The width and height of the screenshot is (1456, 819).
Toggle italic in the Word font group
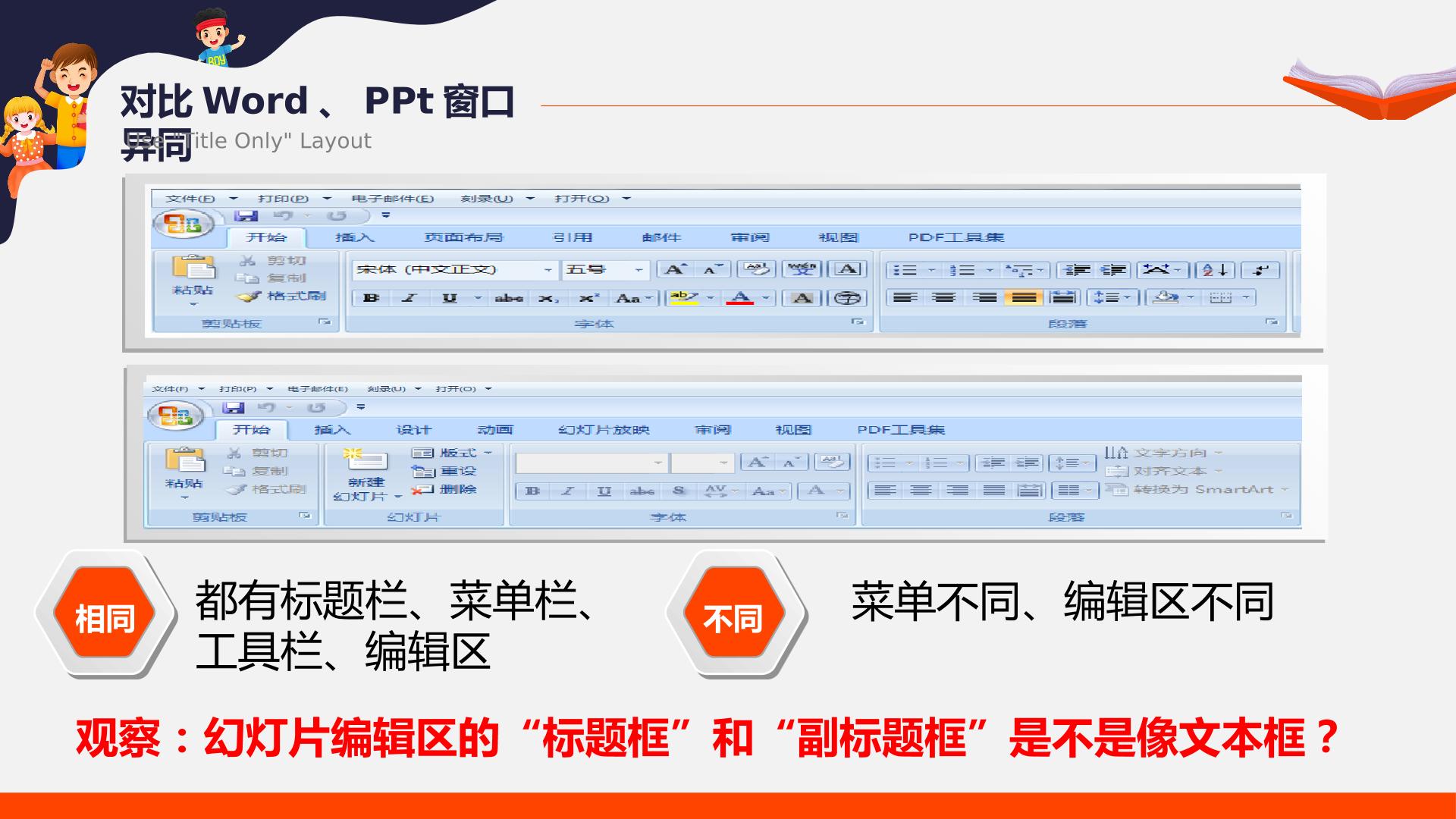click(409, 298)
